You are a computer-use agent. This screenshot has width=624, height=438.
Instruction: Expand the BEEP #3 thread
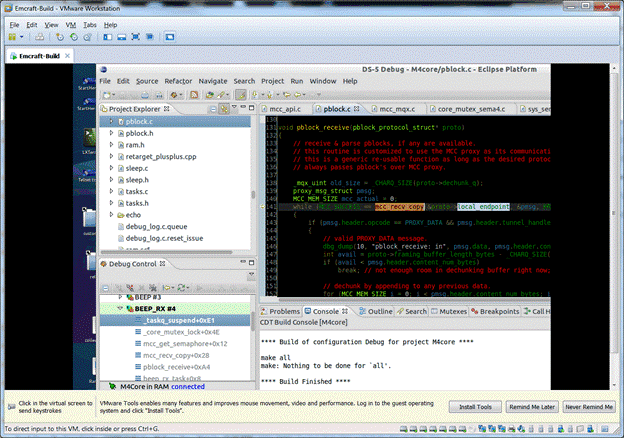click(123, 297)
